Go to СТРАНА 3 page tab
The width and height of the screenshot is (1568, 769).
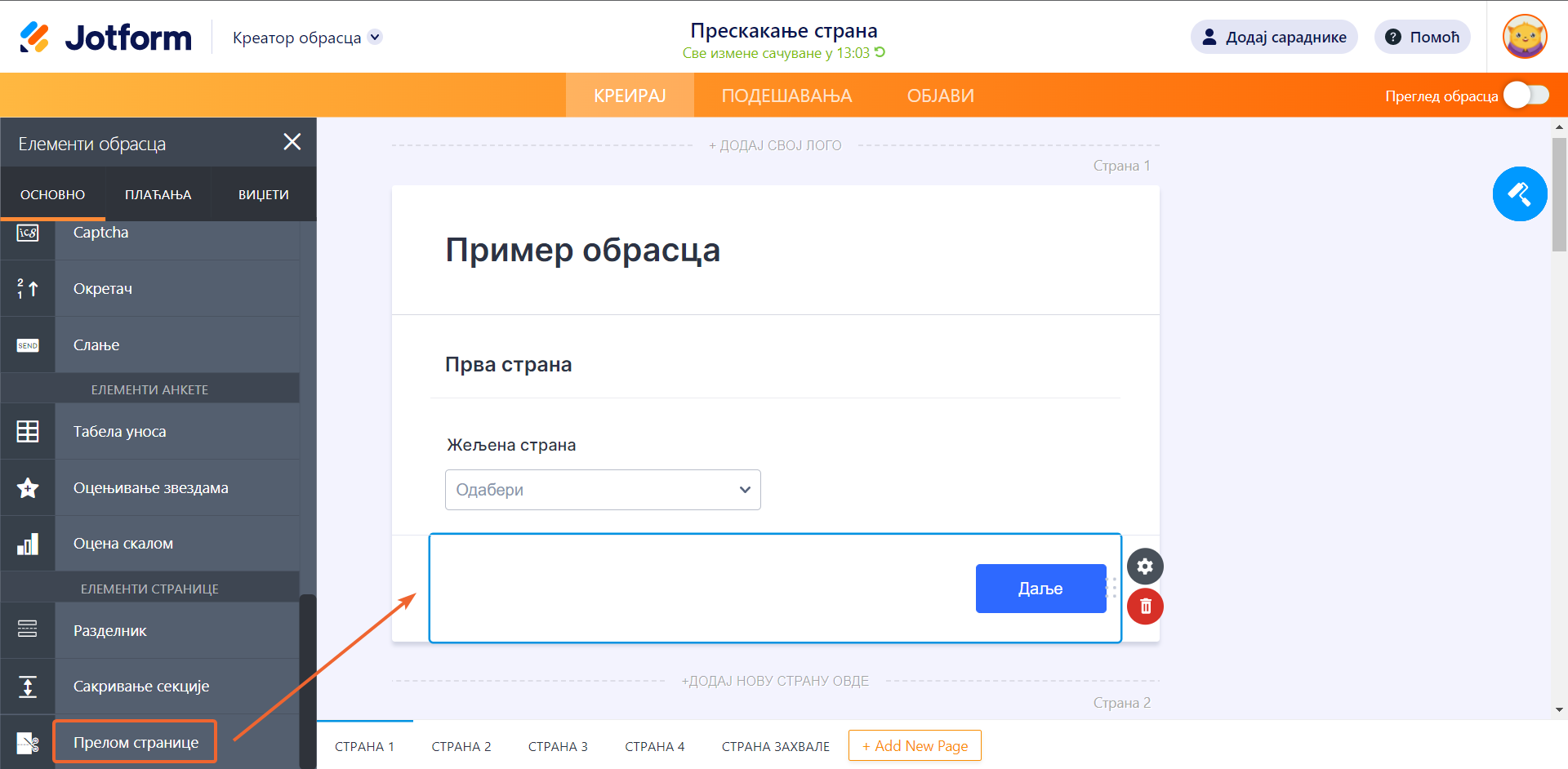[558, 746]
